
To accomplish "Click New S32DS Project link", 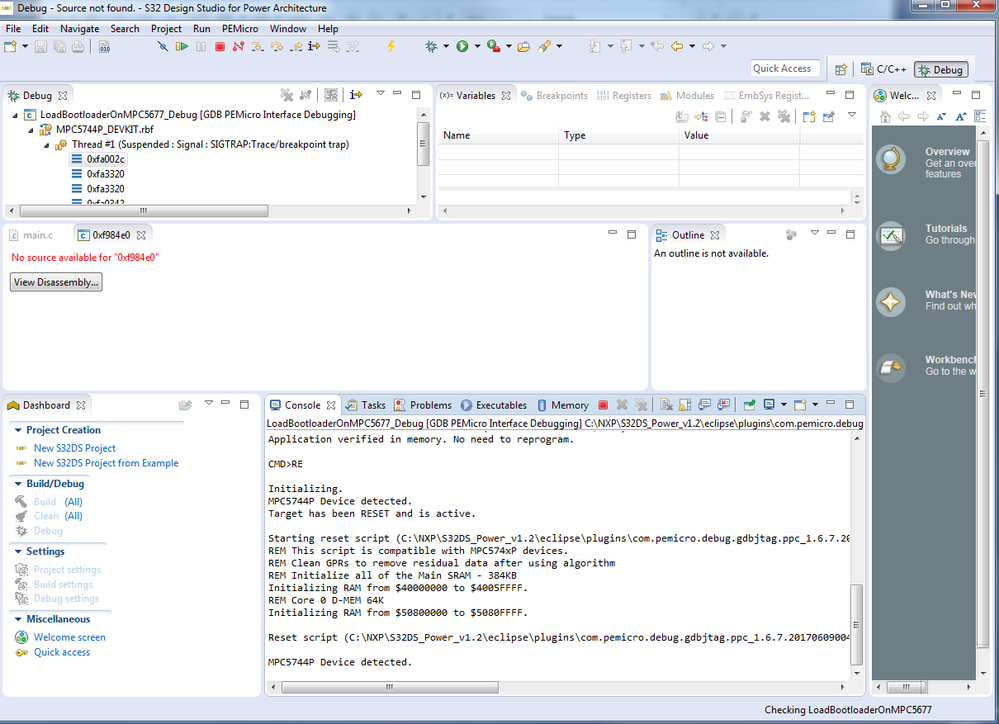I will 75,448.
